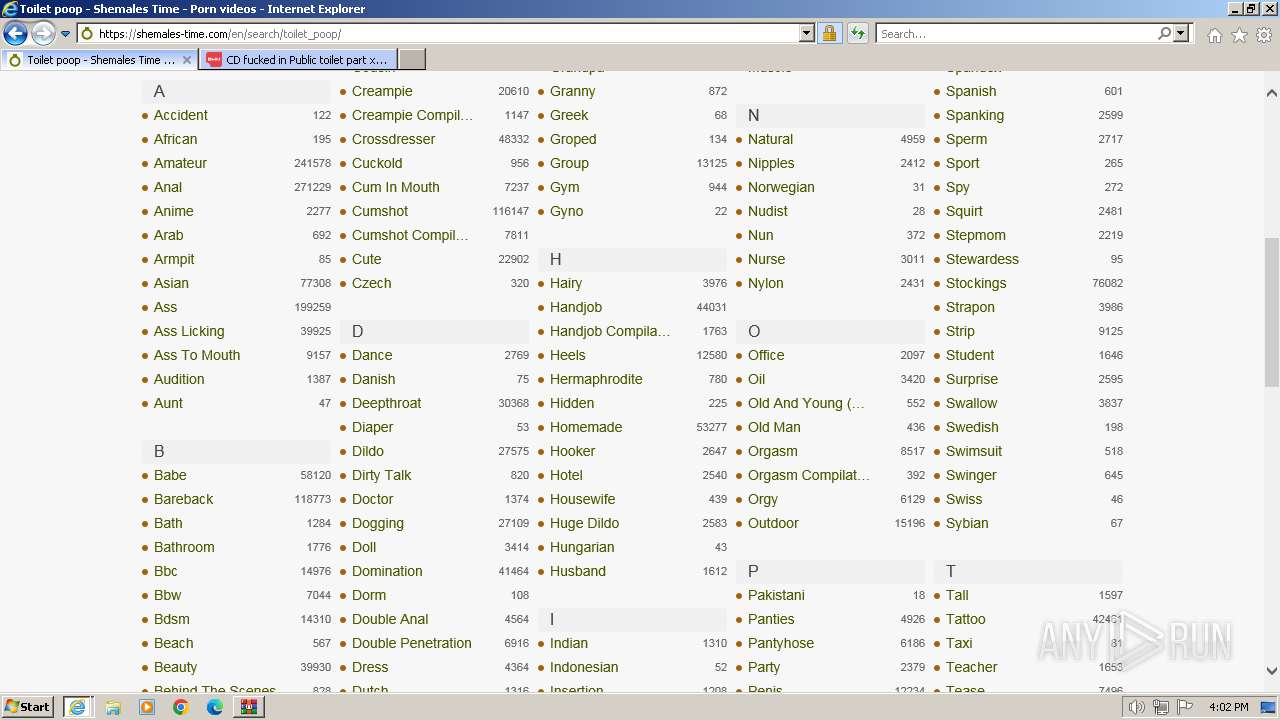Image resolution: width=1280 pixels, height=720 pixels.
Task: Click the network tray icon
Action: [1160, 707]
